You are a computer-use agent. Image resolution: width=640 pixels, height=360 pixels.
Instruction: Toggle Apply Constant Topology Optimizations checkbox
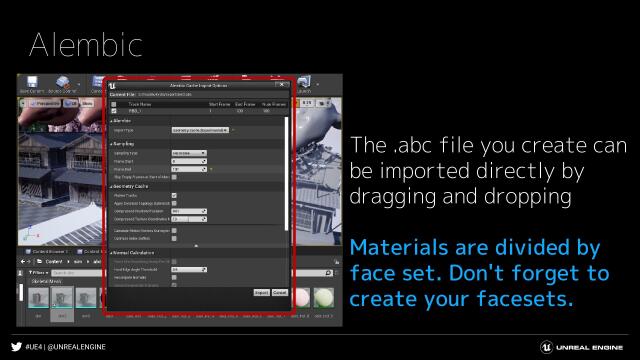tap(174, 203)
